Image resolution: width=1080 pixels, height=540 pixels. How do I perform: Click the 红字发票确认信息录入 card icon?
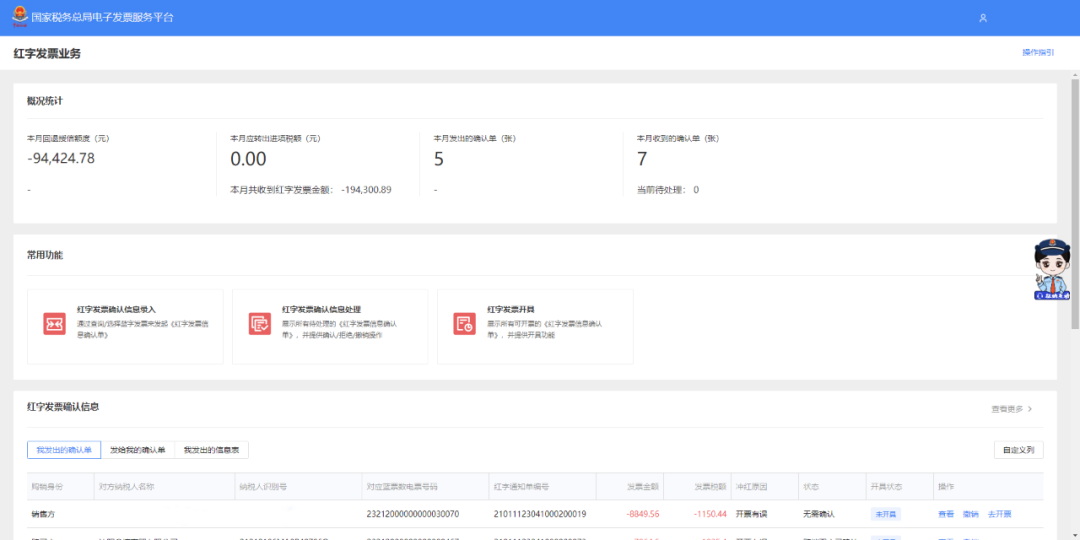pos(54,324)
